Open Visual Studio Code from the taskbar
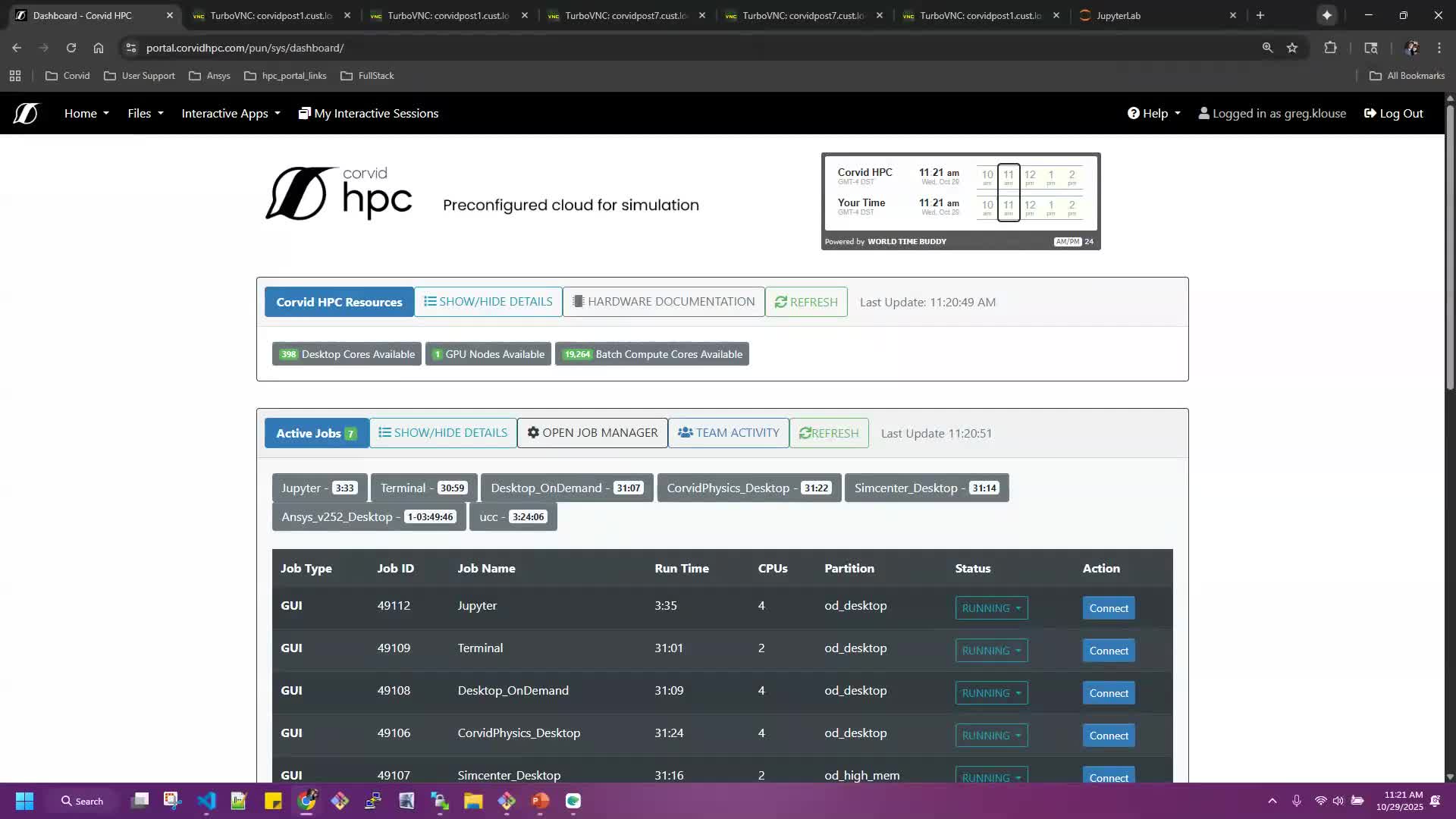This screenshot has width=1456, height=819. [206, 801]
